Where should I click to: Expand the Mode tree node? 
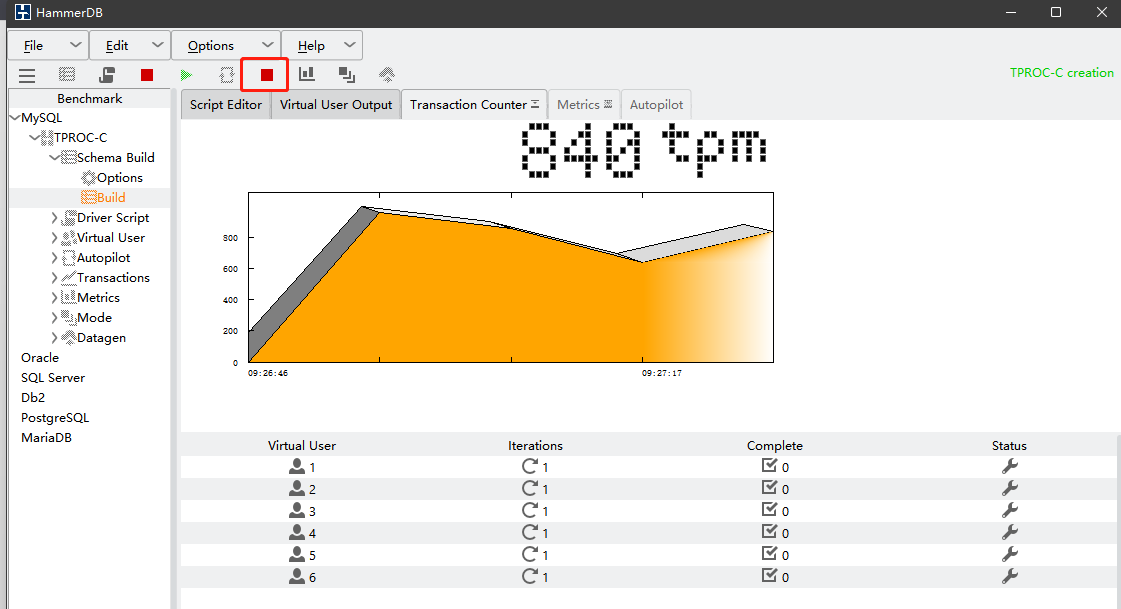click(x=54, y=317)
